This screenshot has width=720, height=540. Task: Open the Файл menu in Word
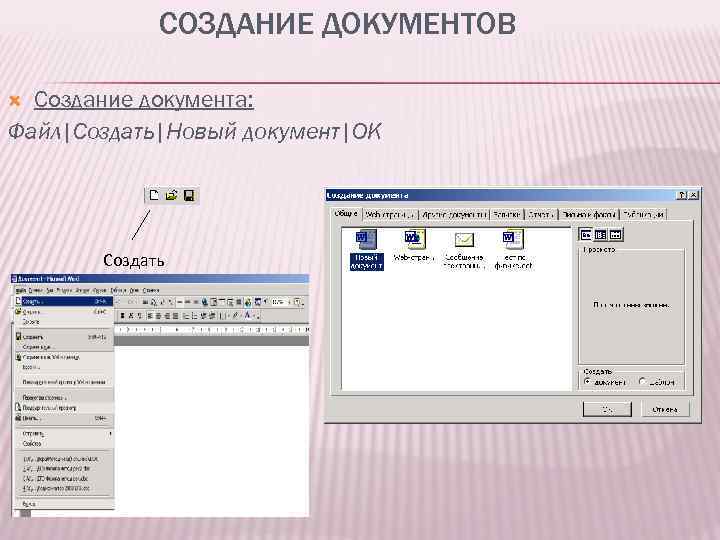click(x=21, y=290)
